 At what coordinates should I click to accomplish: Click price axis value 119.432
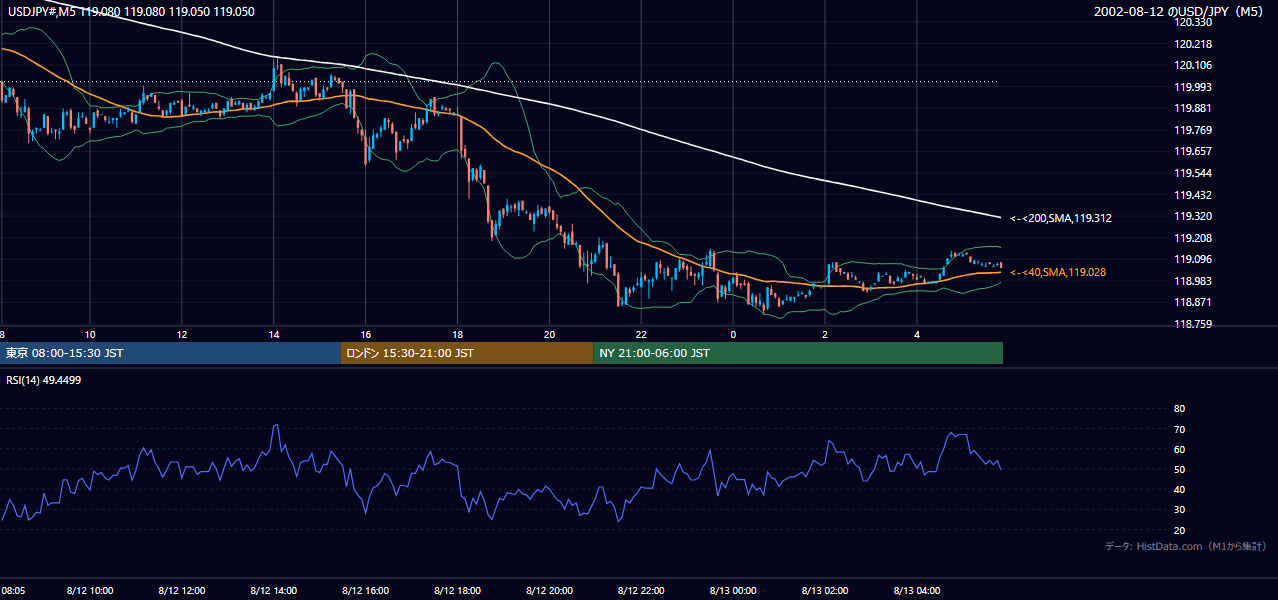click(x=1193, y=195)
